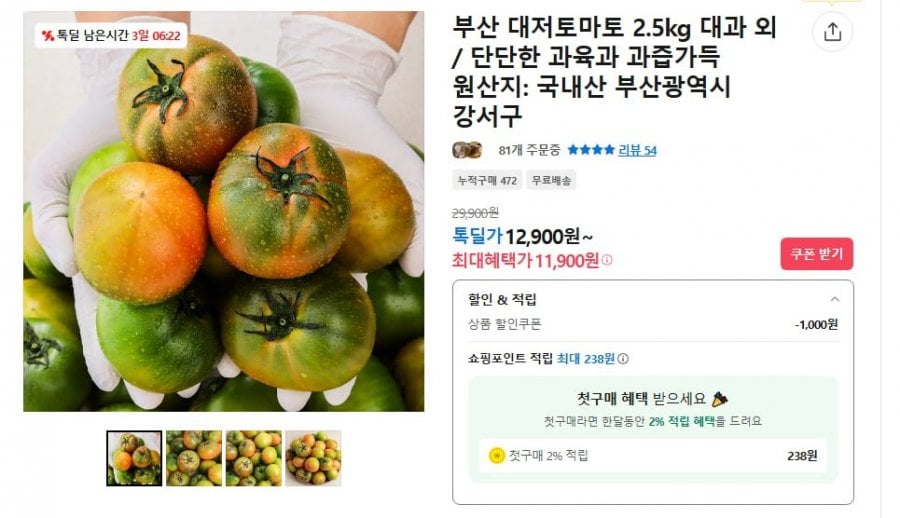The image size is (900, 518).
Task: Click the 톡딜 percent badge icon
Action: click(x=48, y=36)
